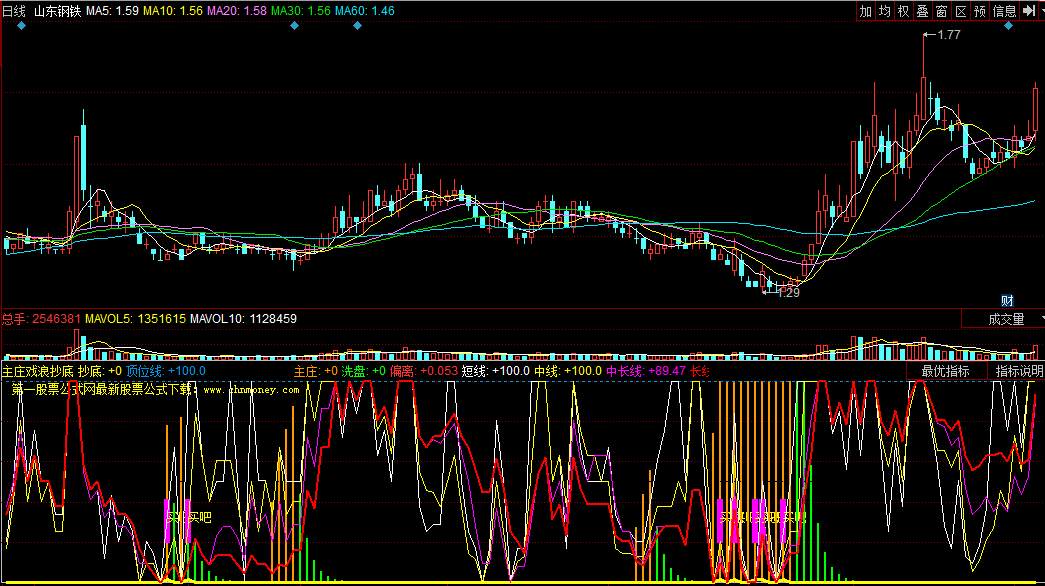Open the www.chnmoney.com link

[251, 389]
